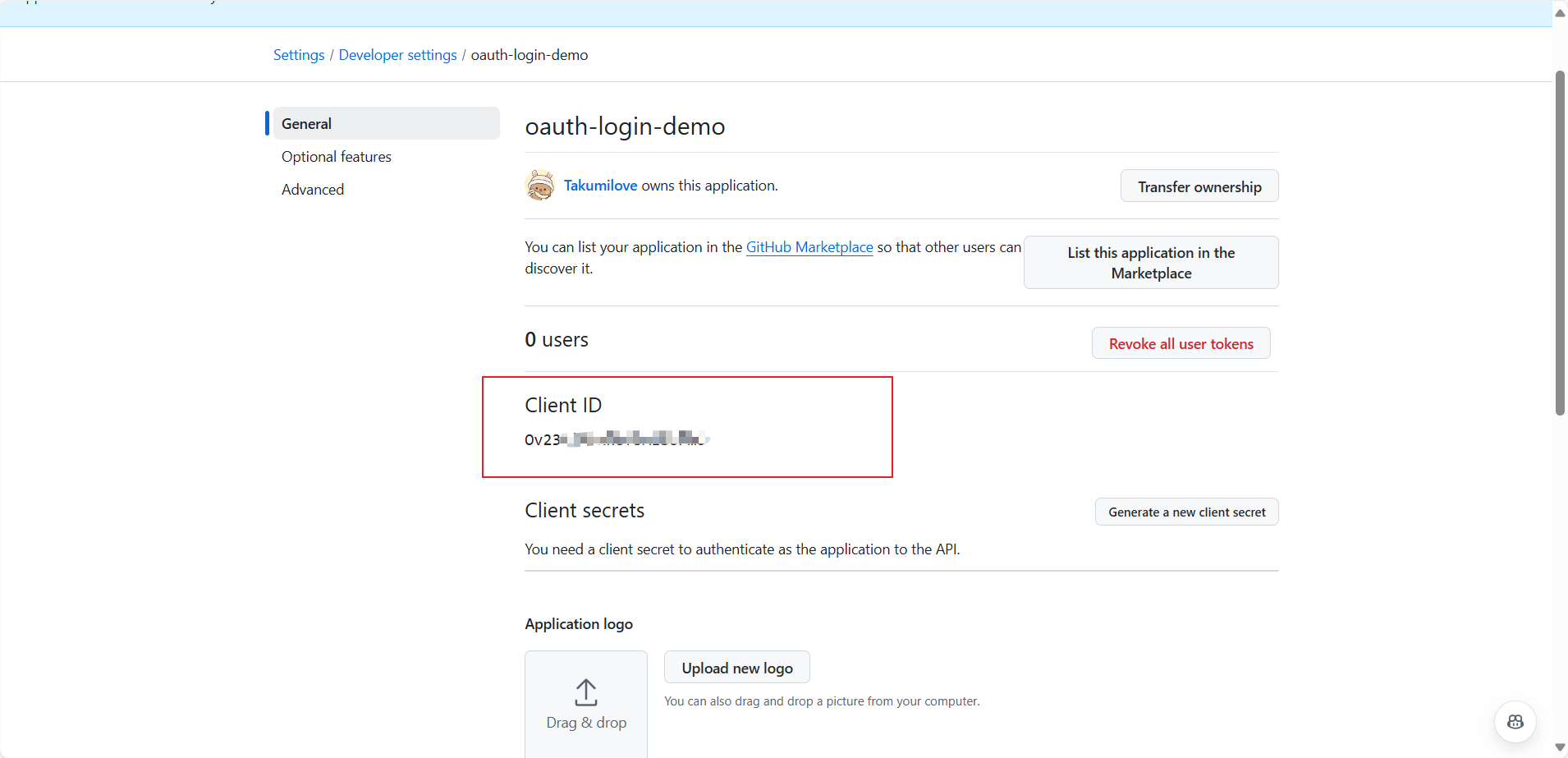1568x758 pixels.
Task: Click the oauth-login-demo page heading
Action: pos(625,126)
